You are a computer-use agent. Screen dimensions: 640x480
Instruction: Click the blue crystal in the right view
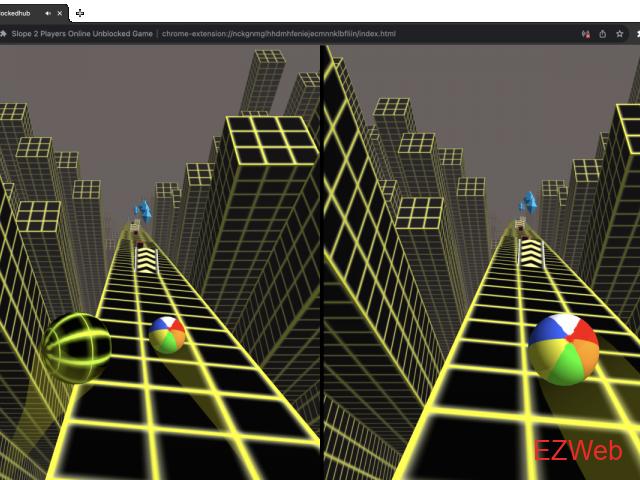527,203
